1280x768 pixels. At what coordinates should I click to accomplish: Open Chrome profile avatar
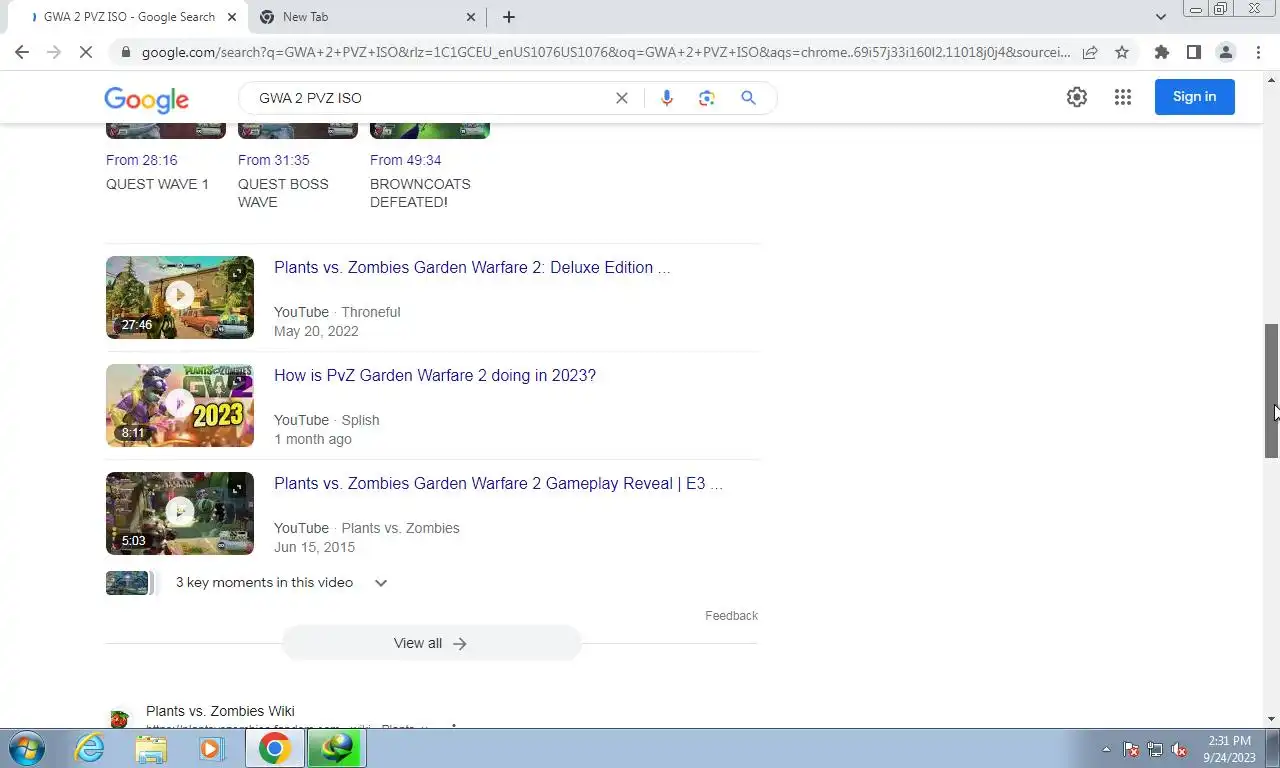pyautogui.click(x=1225, y=52)
